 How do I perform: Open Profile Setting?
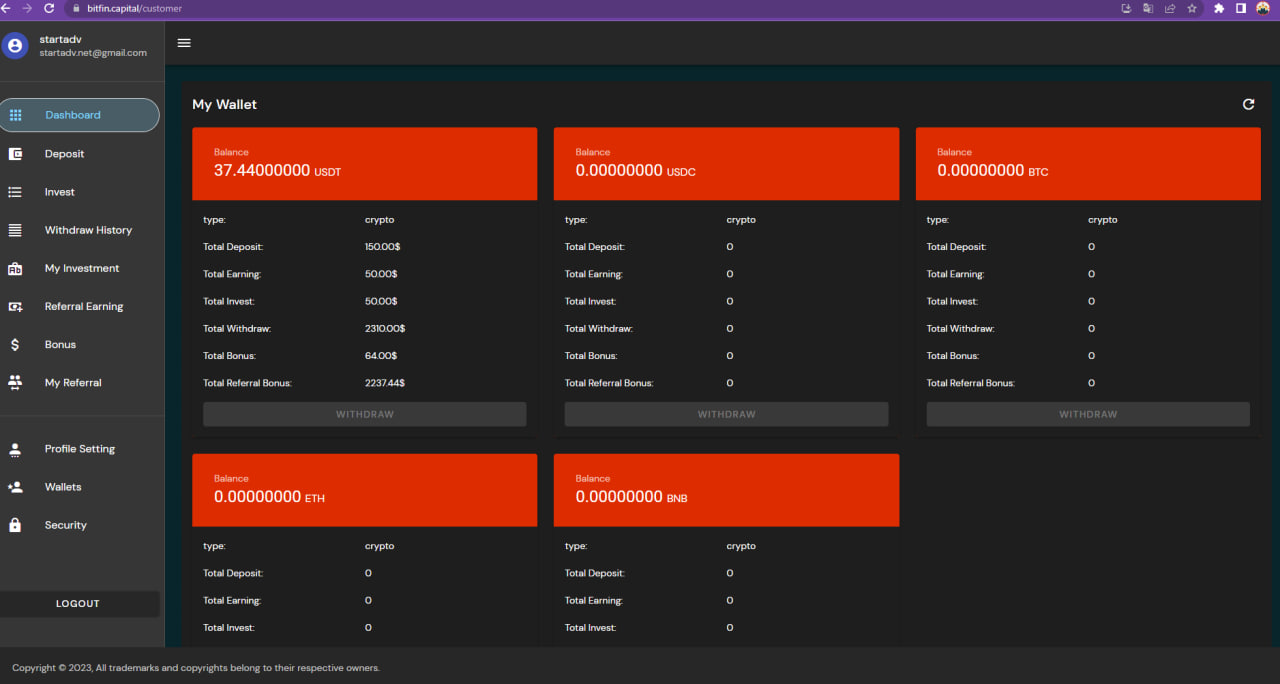80,449
